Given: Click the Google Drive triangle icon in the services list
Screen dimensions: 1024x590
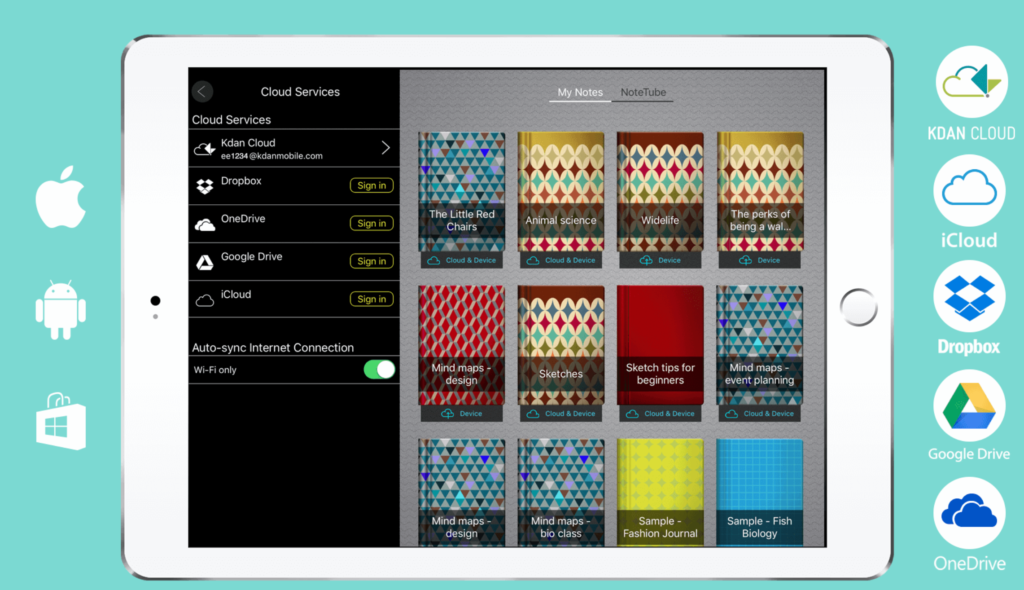Looking at the screenshot, I should (204, 263).
